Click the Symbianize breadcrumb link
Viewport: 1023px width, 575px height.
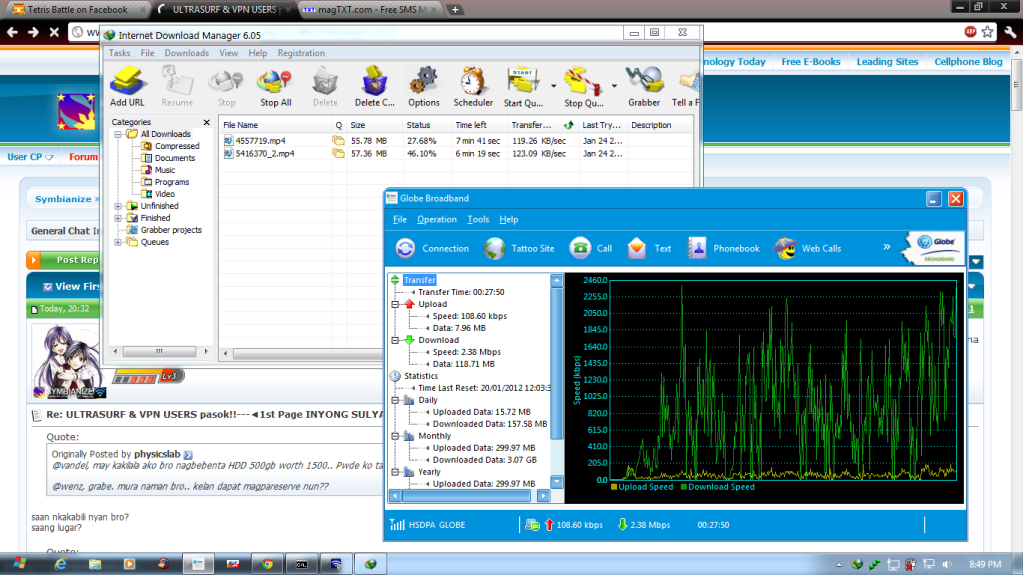pyautogui.click(x=63, y=199)
